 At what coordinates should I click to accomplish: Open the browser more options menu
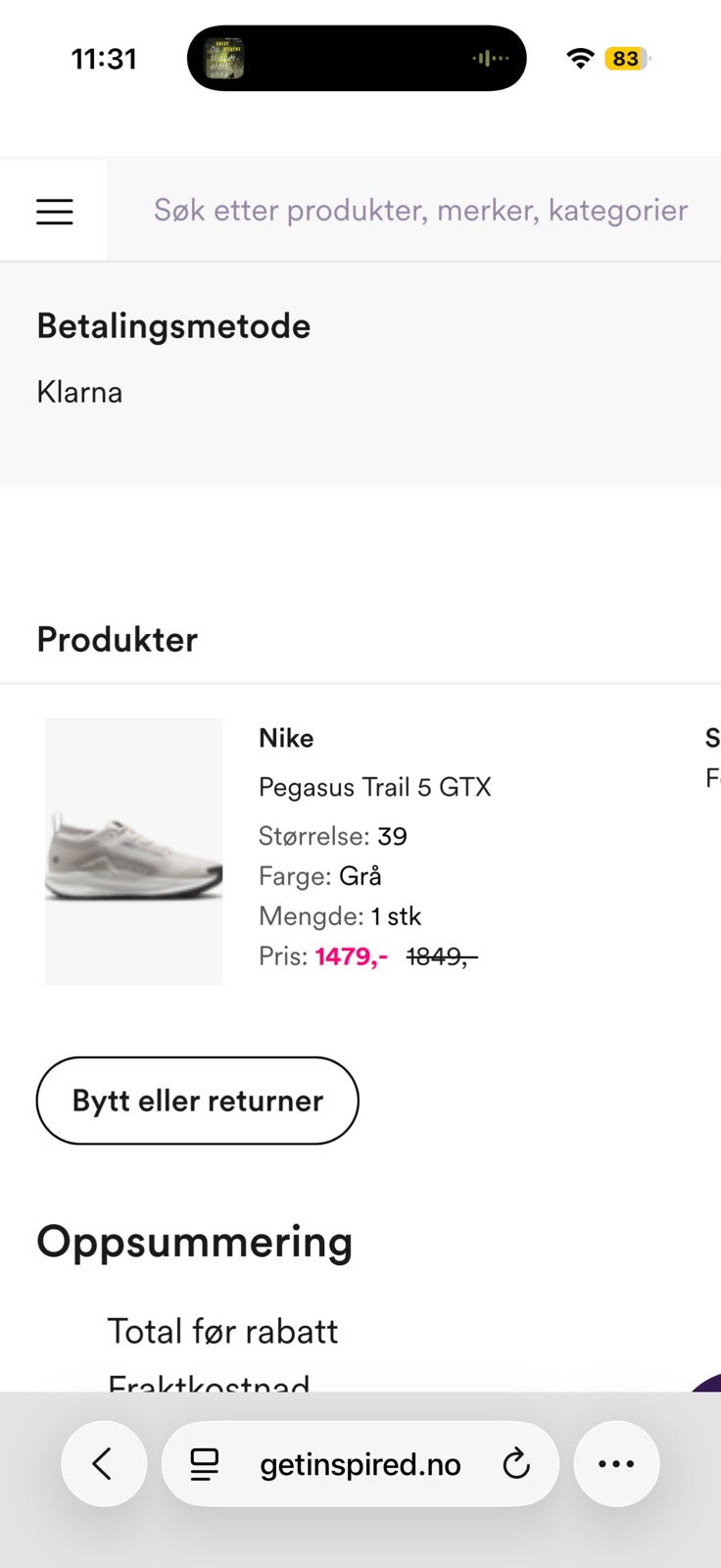tap(616, 1464)
